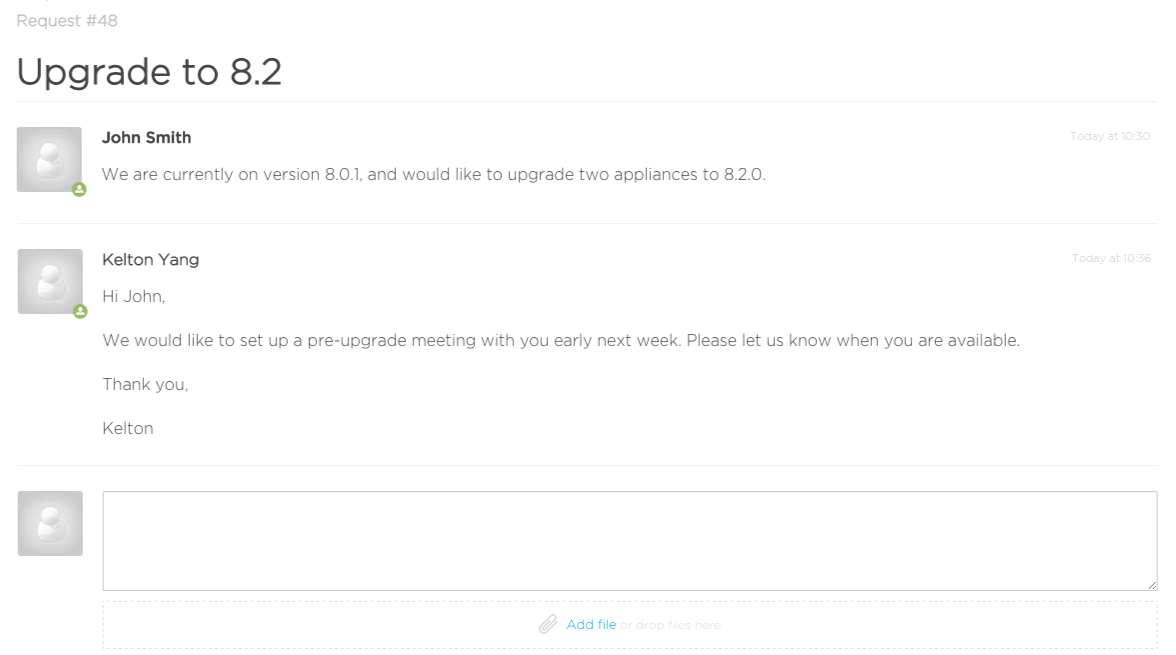The height and width of the screenshot is (655, 1176).
Task: Click the resize handle of the reply box
Action: click(1152, 585)
